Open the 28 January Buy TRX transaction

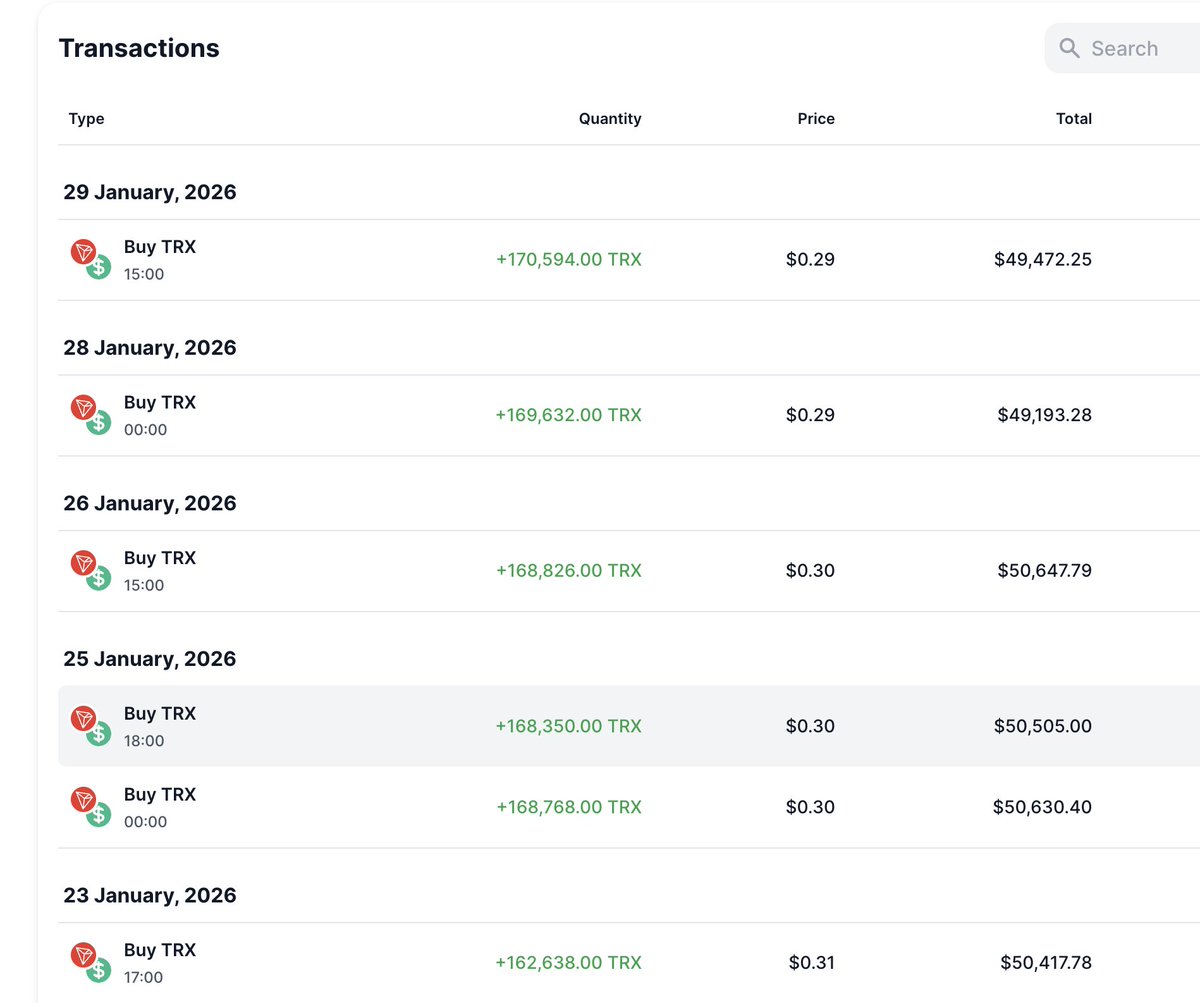160,403
